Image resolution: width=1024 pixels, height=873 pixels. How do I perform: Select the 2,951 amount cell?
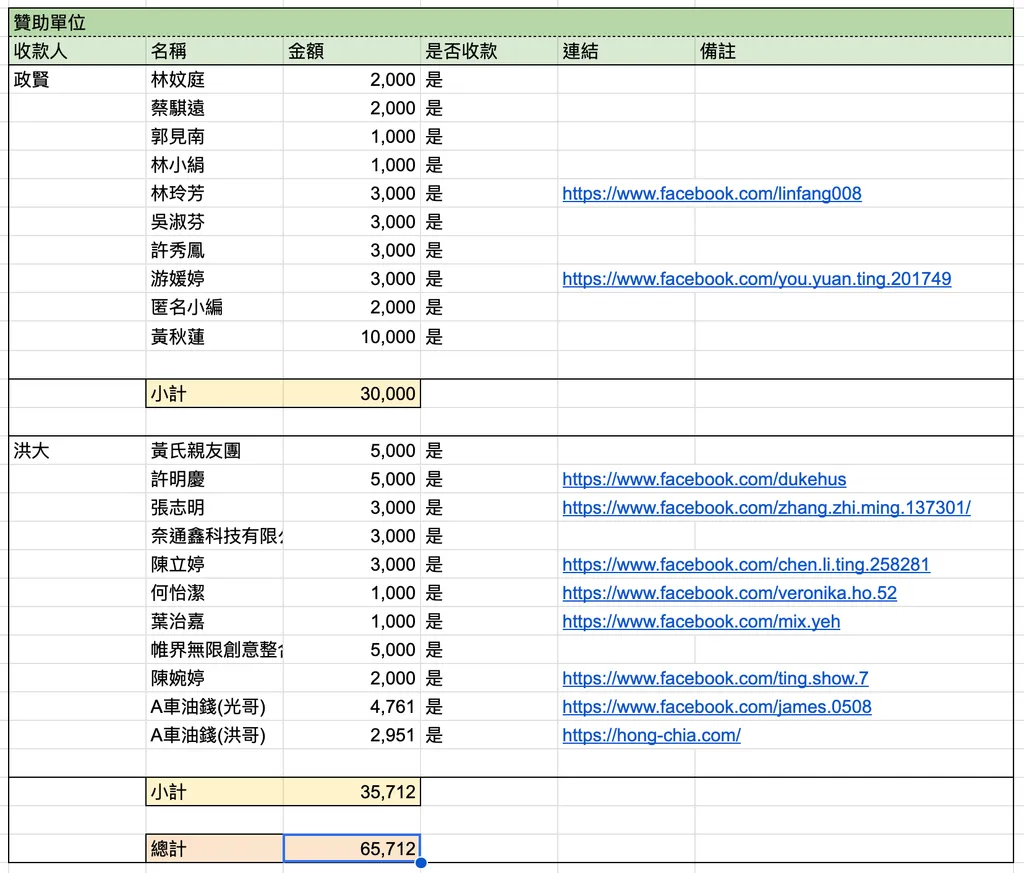[x=351, y=735]
